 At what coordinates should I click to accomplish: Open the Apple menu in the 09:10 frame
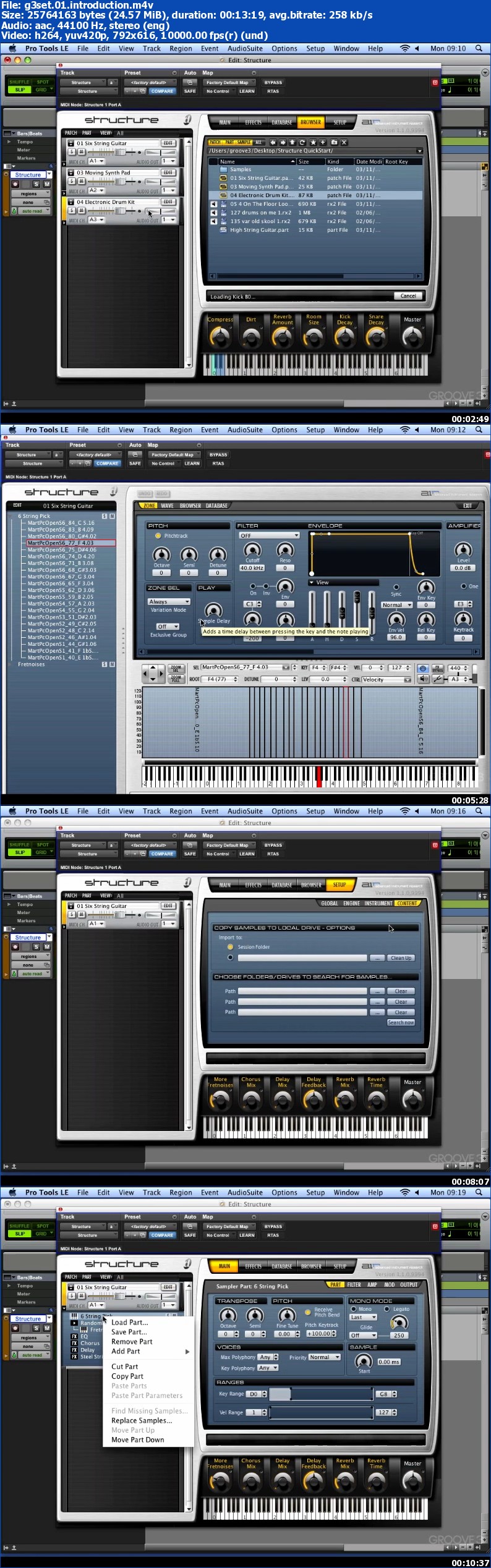[12, 48]
